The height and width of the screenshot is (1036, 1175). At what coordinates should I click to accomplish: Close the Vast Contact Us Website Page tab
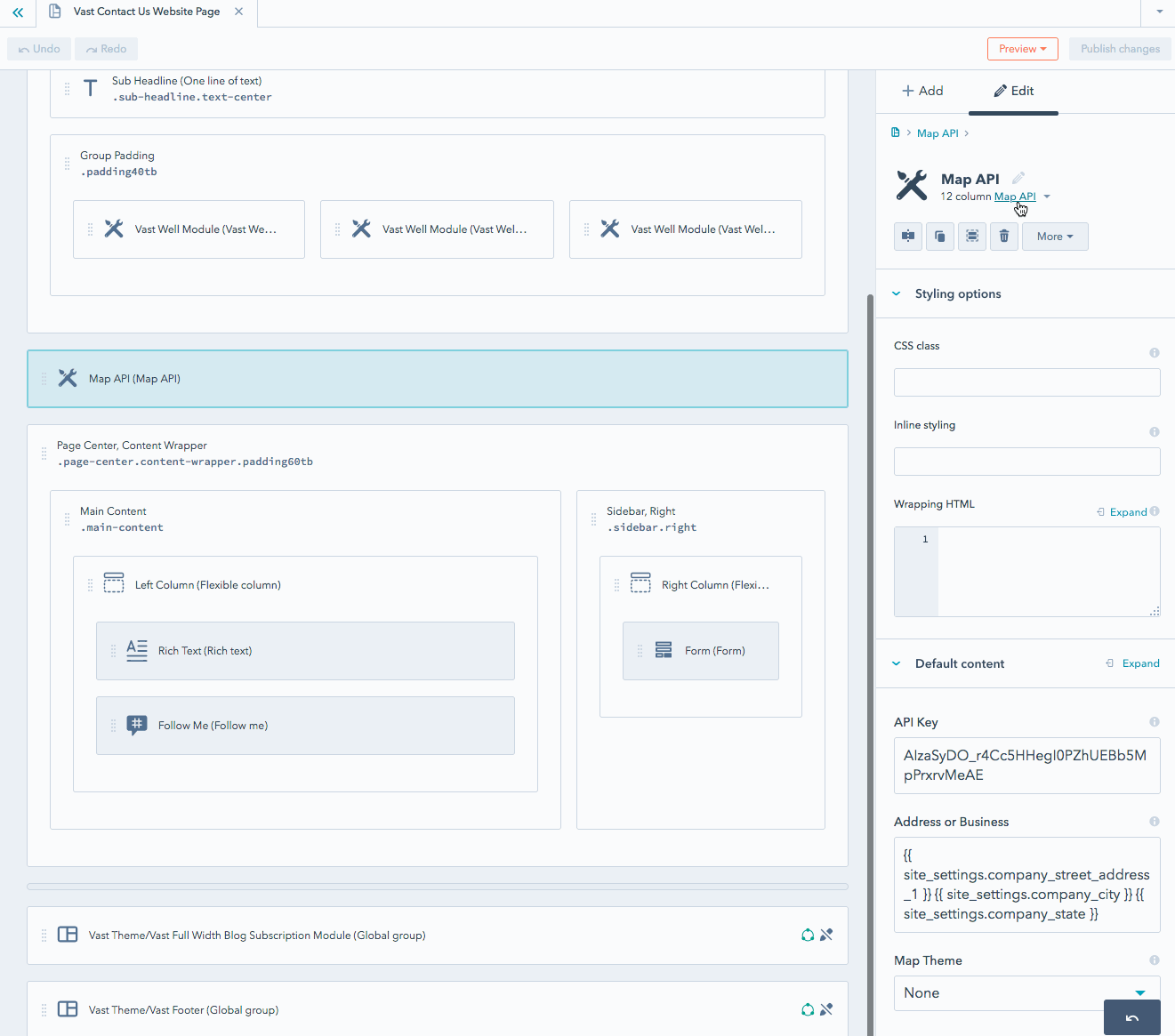click(238, 12)
